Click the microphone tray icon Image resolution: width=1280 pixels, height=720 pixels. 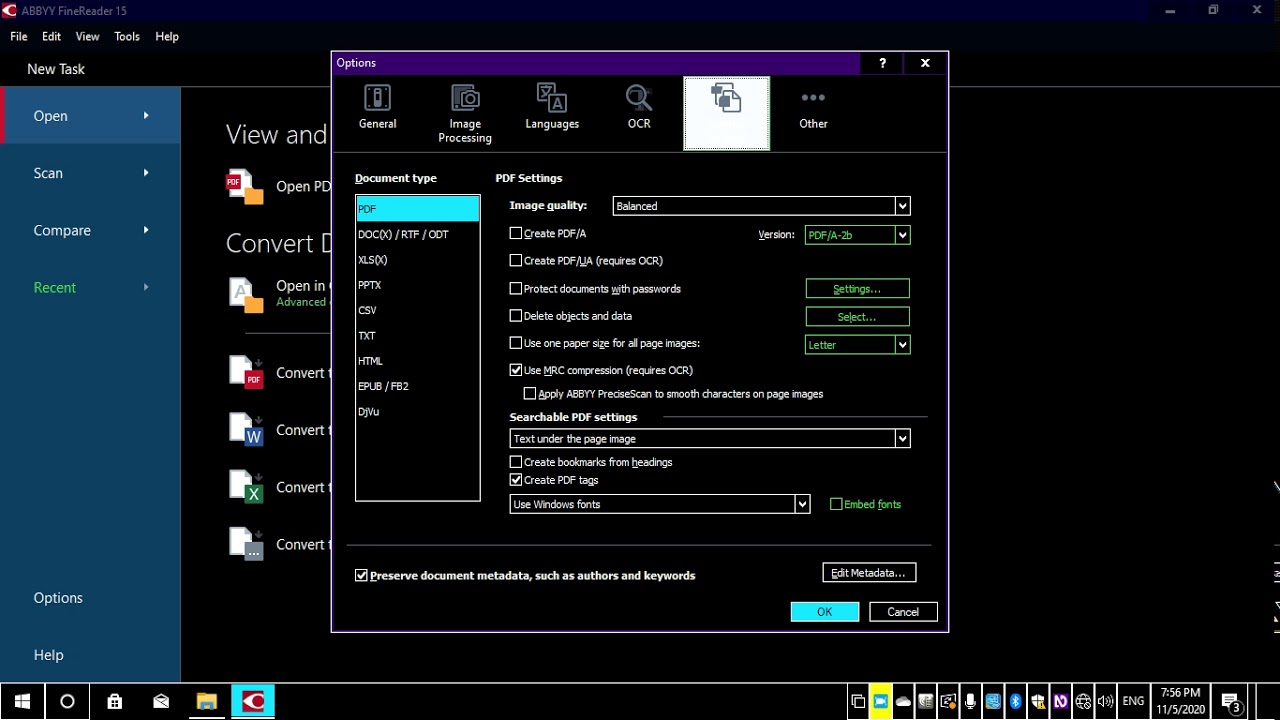(970, 701)
